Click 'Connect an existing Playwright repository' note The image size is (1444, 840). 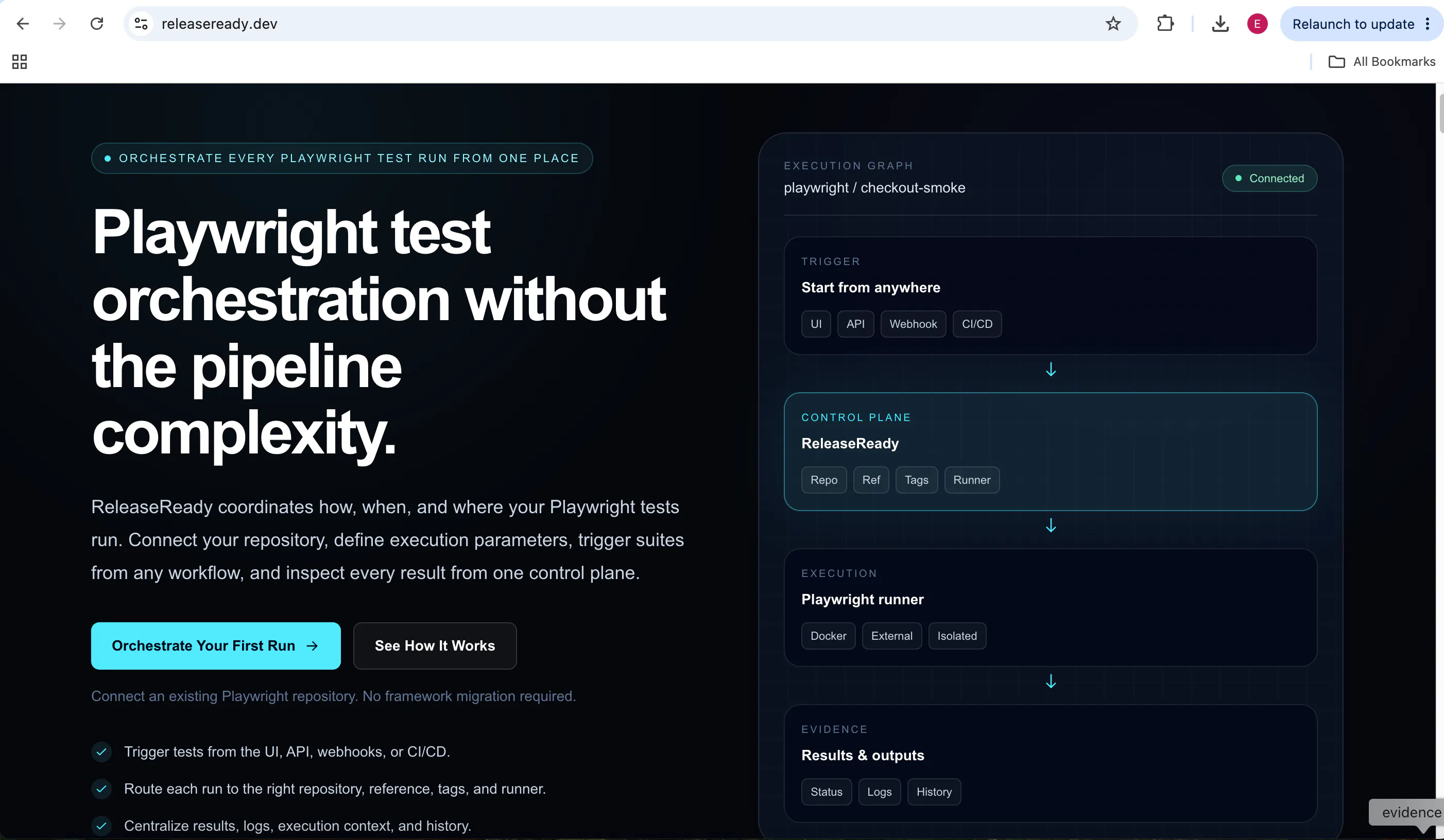pyautogui.click(x=334, y=696)
